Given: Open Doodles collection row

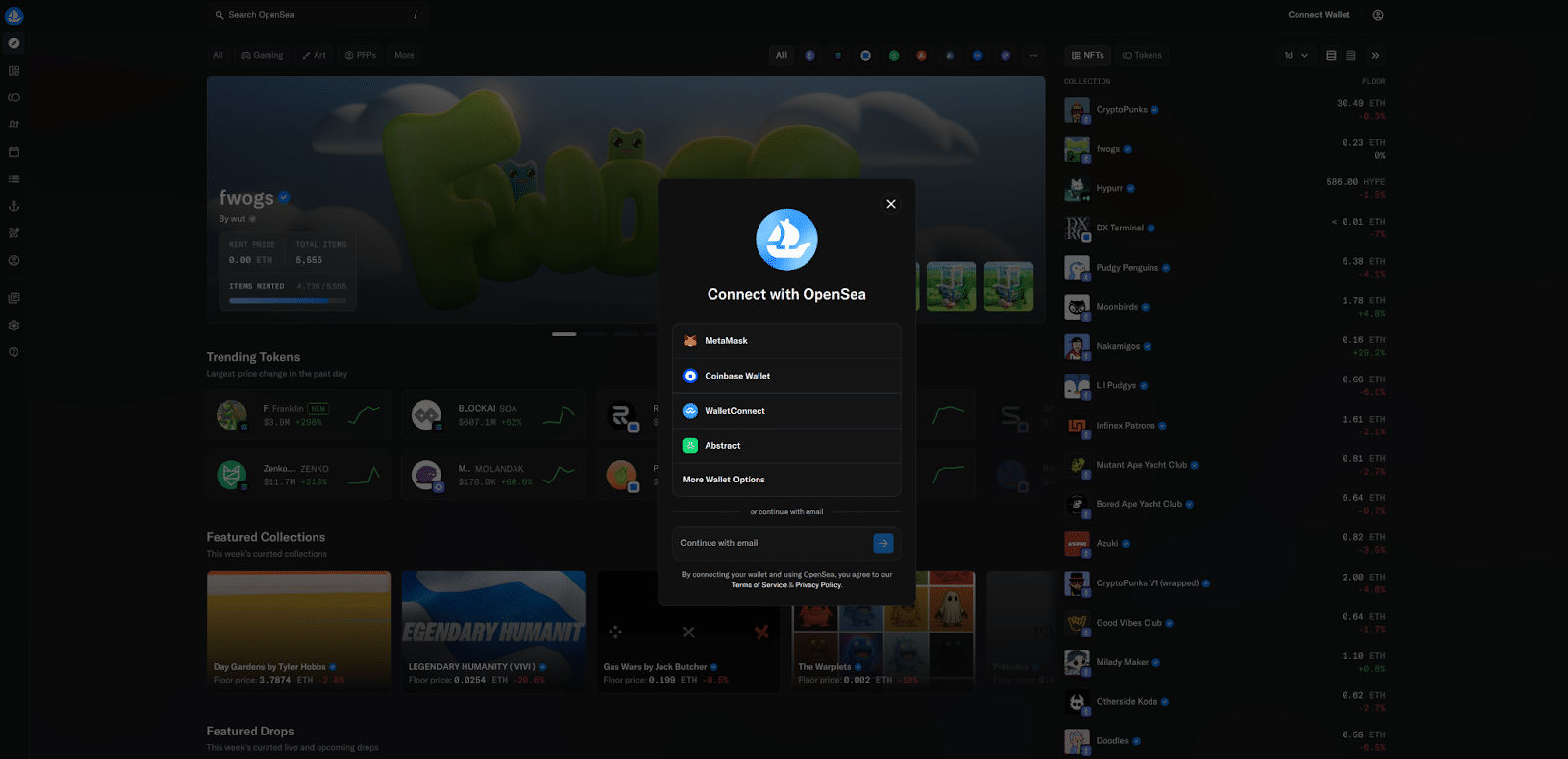Looking at the screenshot, I should pyautogui.click(x=1225, y=741).
